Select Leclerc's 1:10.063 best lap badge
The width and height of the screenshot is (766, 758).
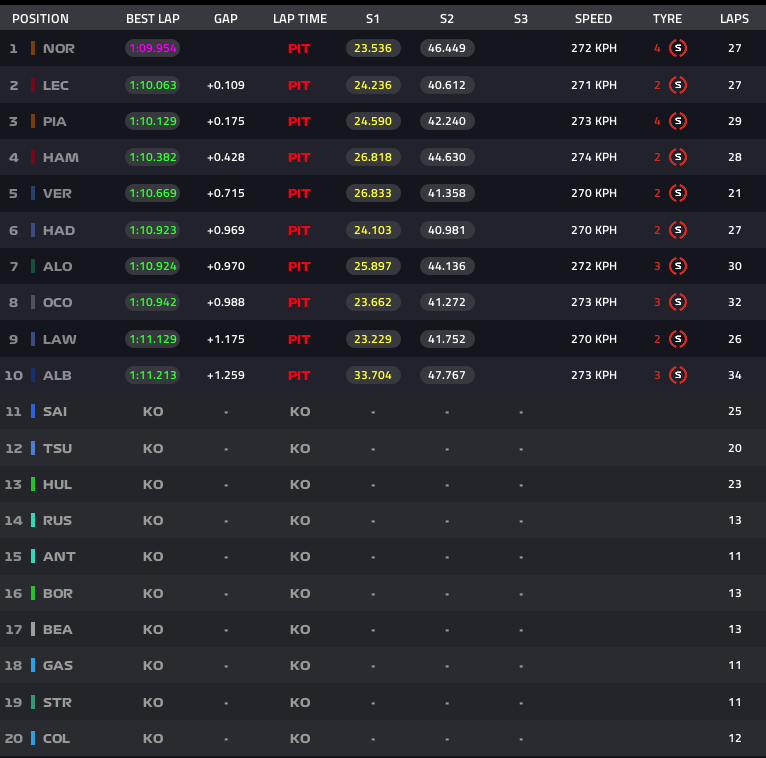[x=153, y=85]
